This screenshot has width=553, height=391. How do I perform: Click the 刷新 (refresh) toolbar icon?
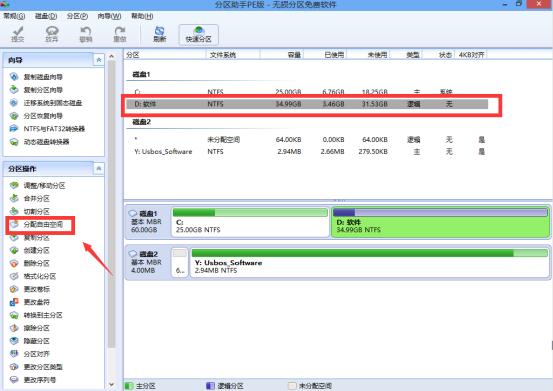[x=159, y=34]
